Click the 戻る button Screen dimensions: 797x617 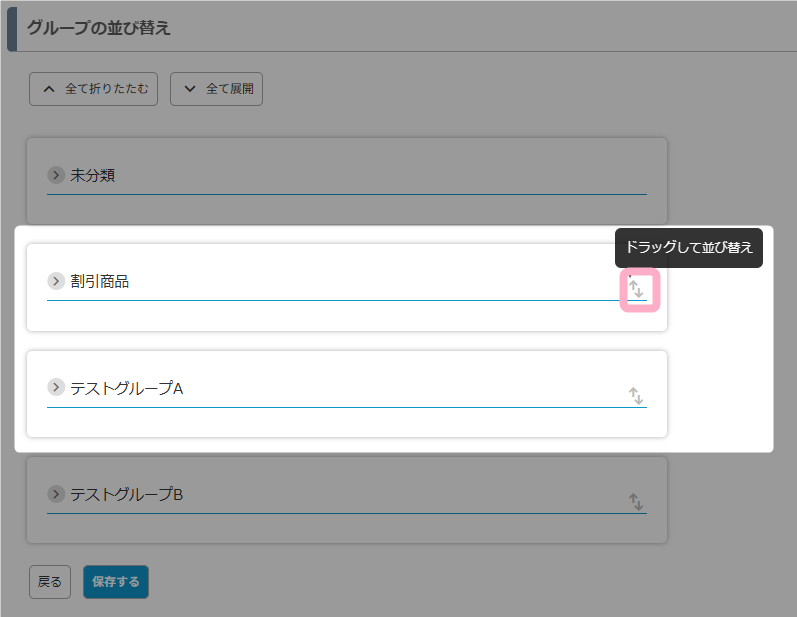(50, 582)
